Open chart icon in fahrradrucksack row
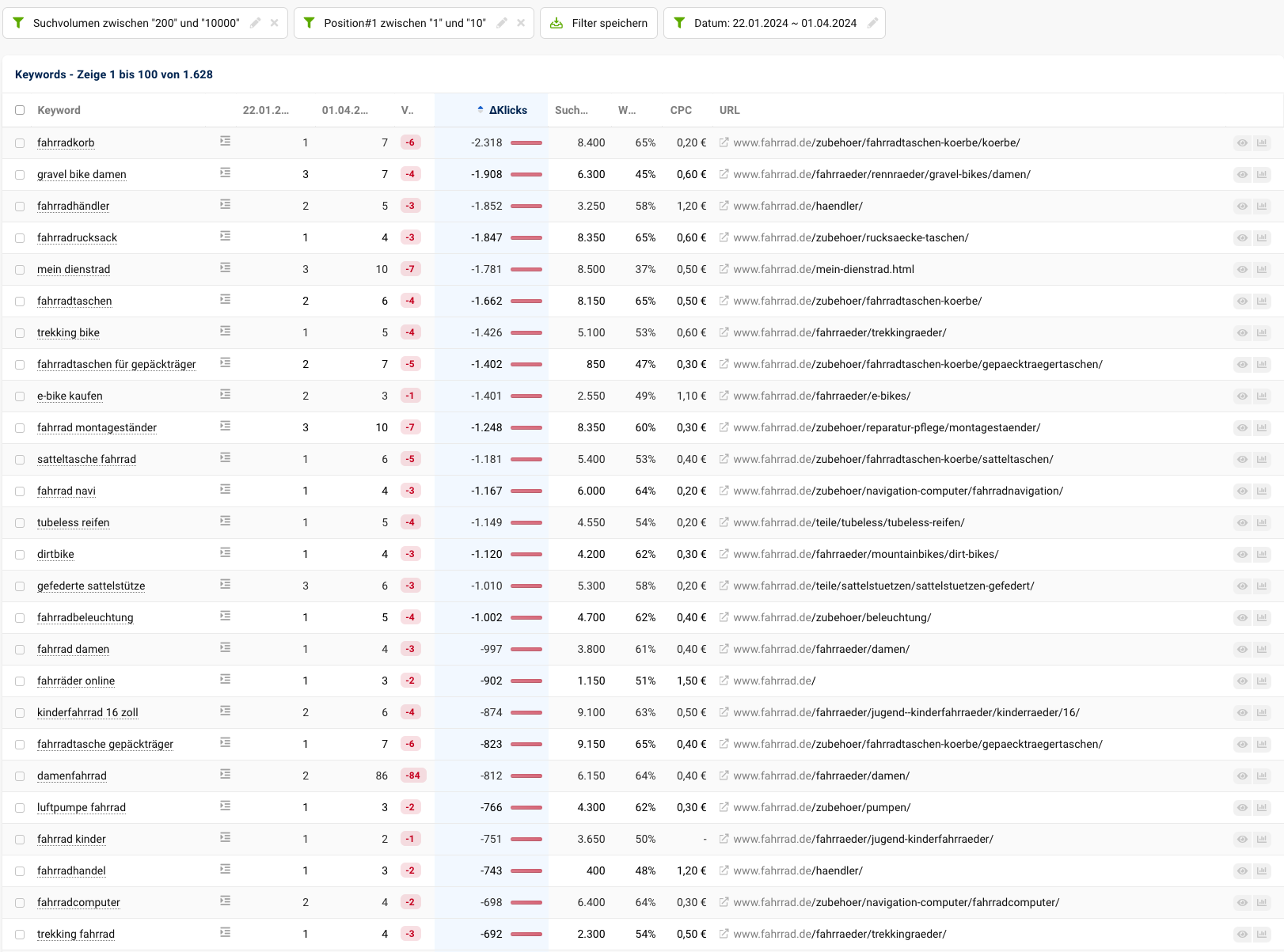 coord(1262,238)
